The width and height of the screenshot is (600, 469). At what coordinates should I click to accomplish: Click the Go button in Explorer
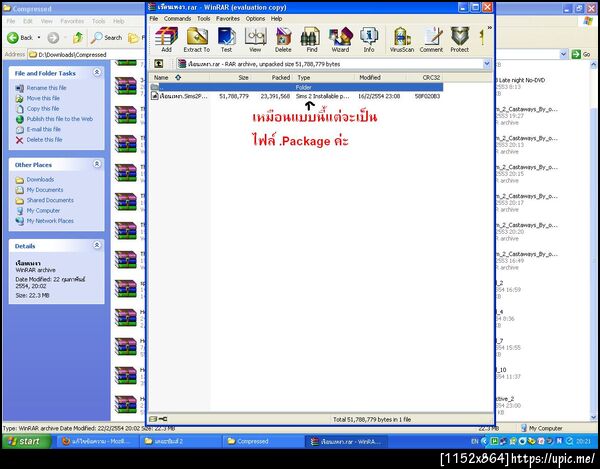(x=581, y=54)
